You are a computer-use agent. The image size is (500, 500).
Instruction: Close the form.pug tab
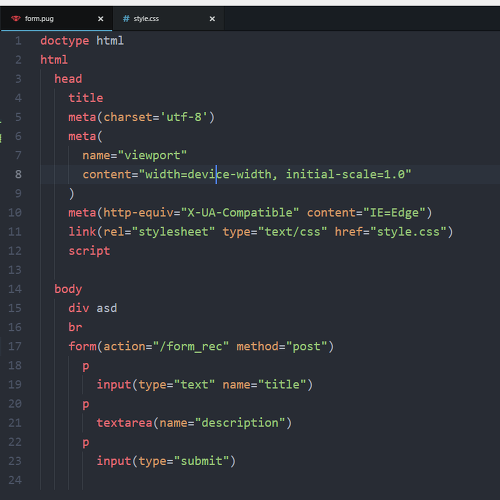click(100, 19)
